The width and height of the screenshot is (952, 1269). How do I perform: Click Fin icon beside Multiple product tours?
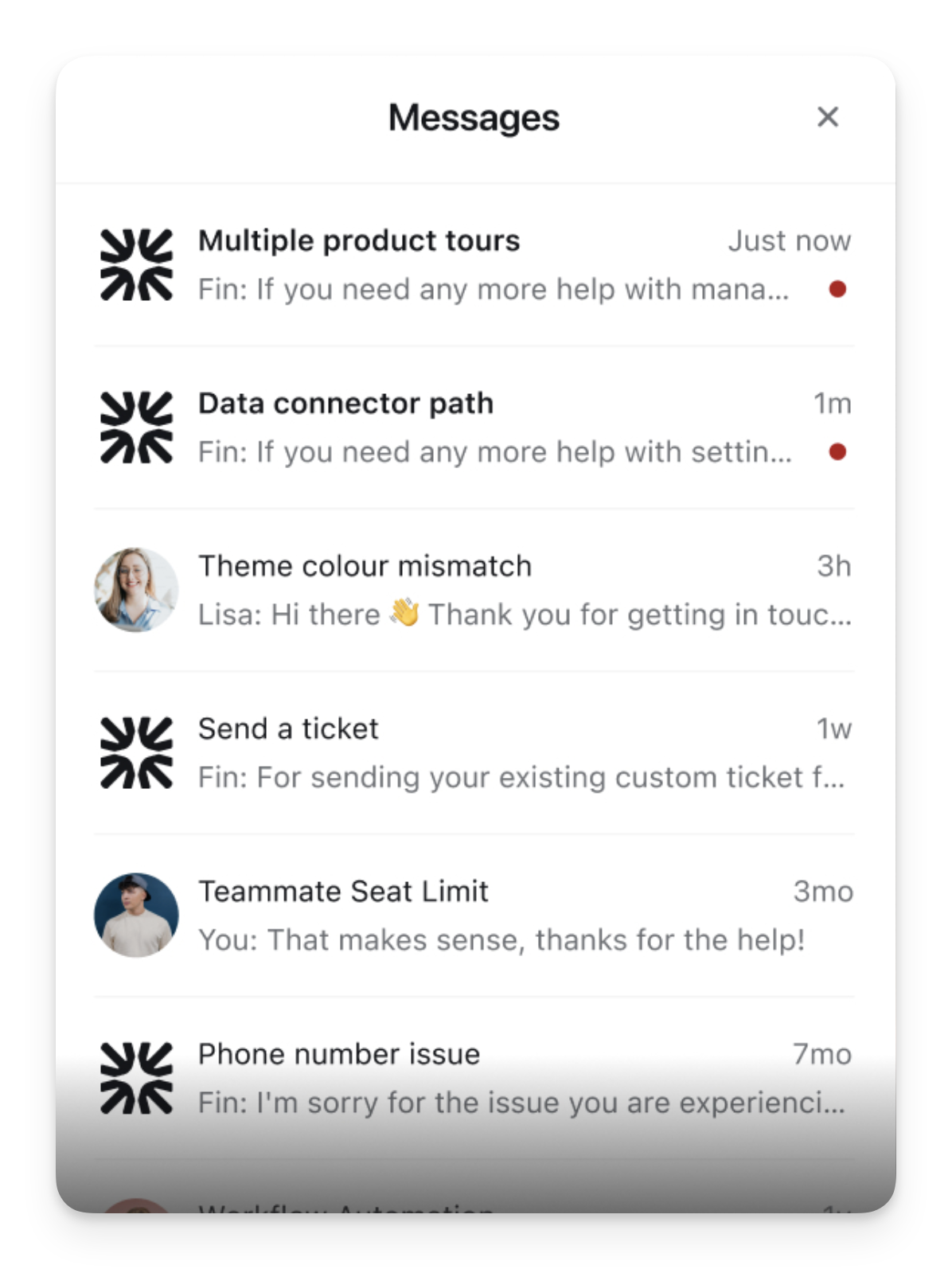pyautogui.click(x=136, y=265)
